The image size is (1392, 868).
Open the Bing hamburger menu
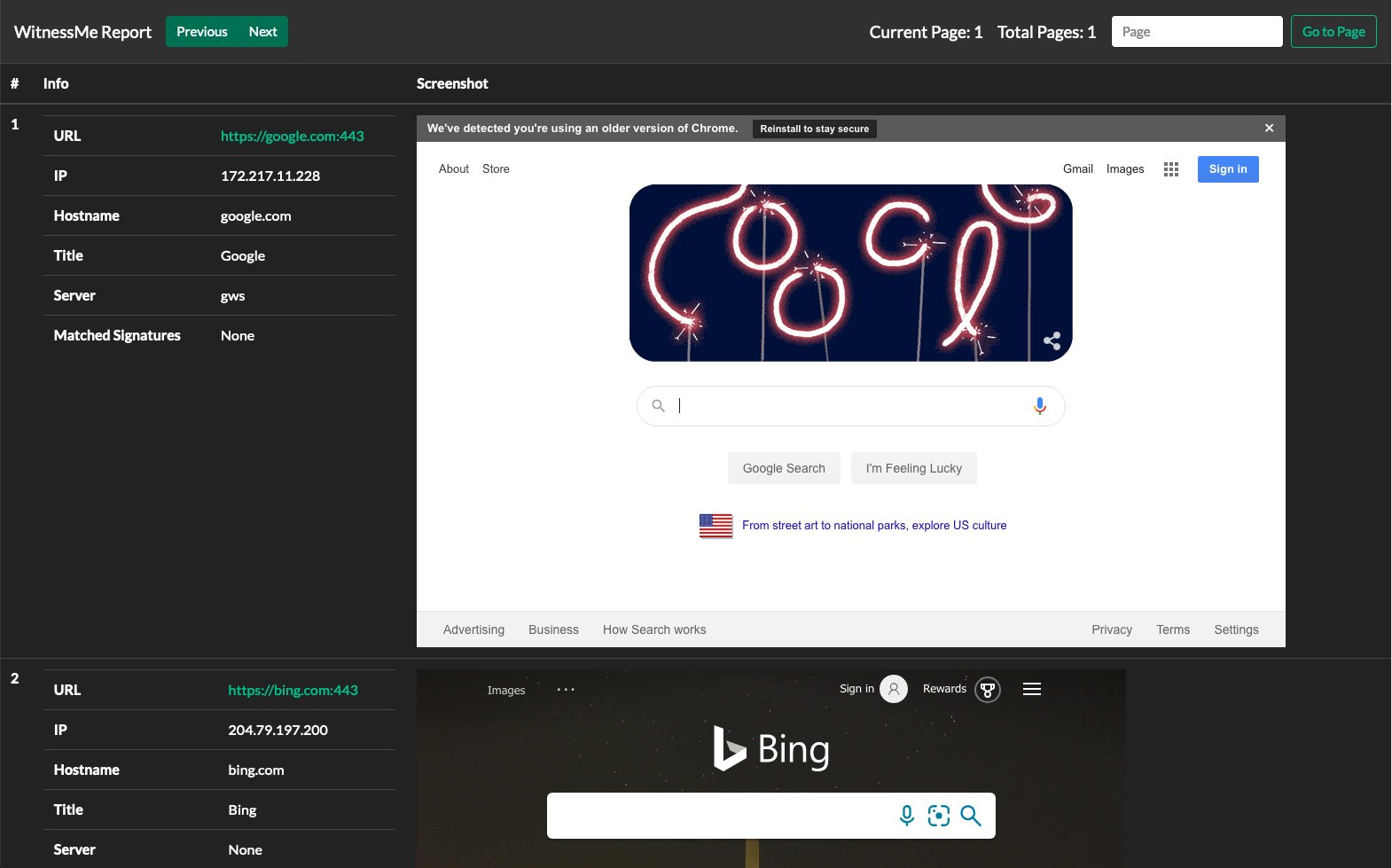1032,689
